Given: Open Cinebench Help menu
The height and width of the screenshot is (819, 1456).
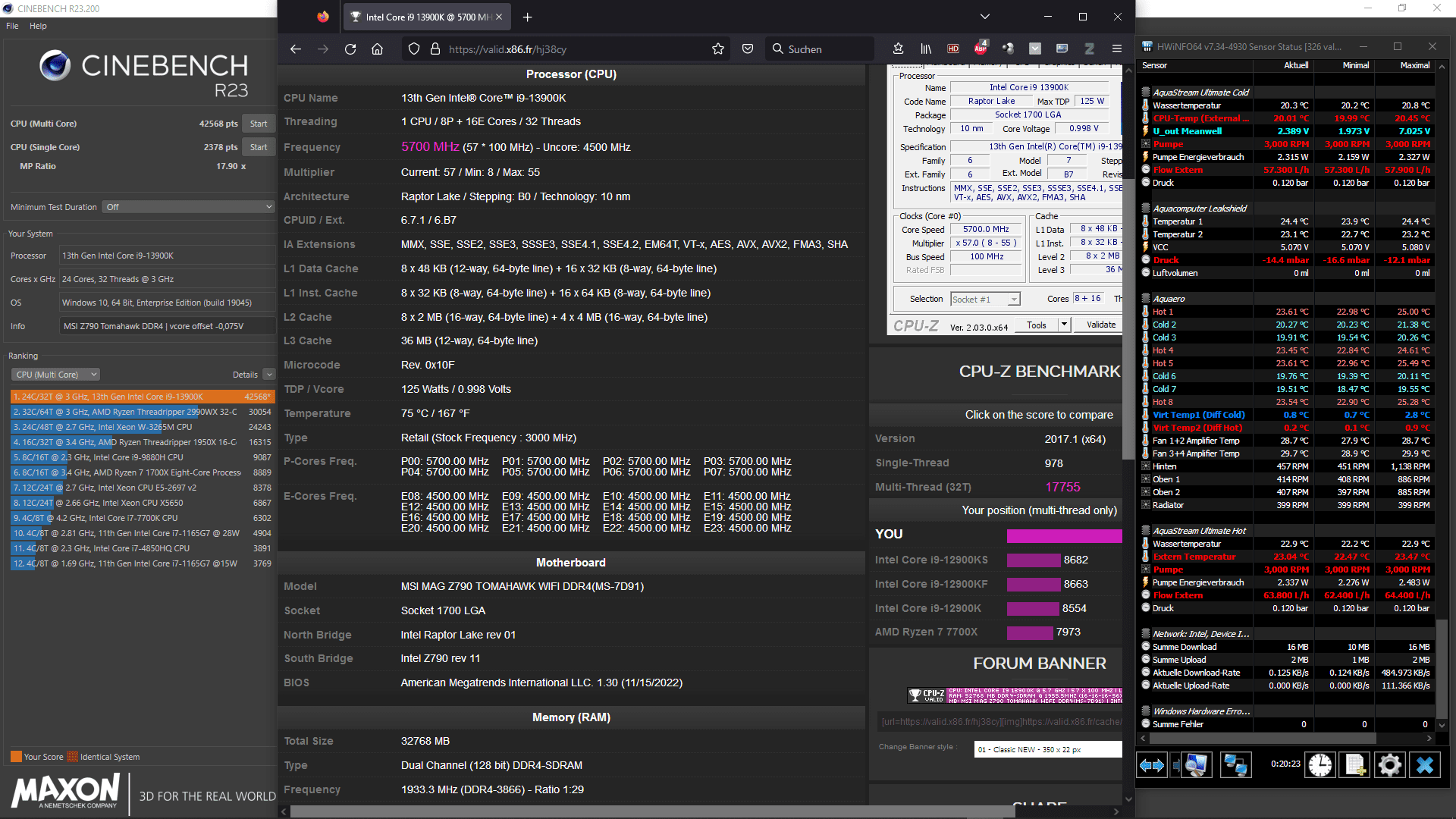Looking at the screenshot, I should (38, 26).
